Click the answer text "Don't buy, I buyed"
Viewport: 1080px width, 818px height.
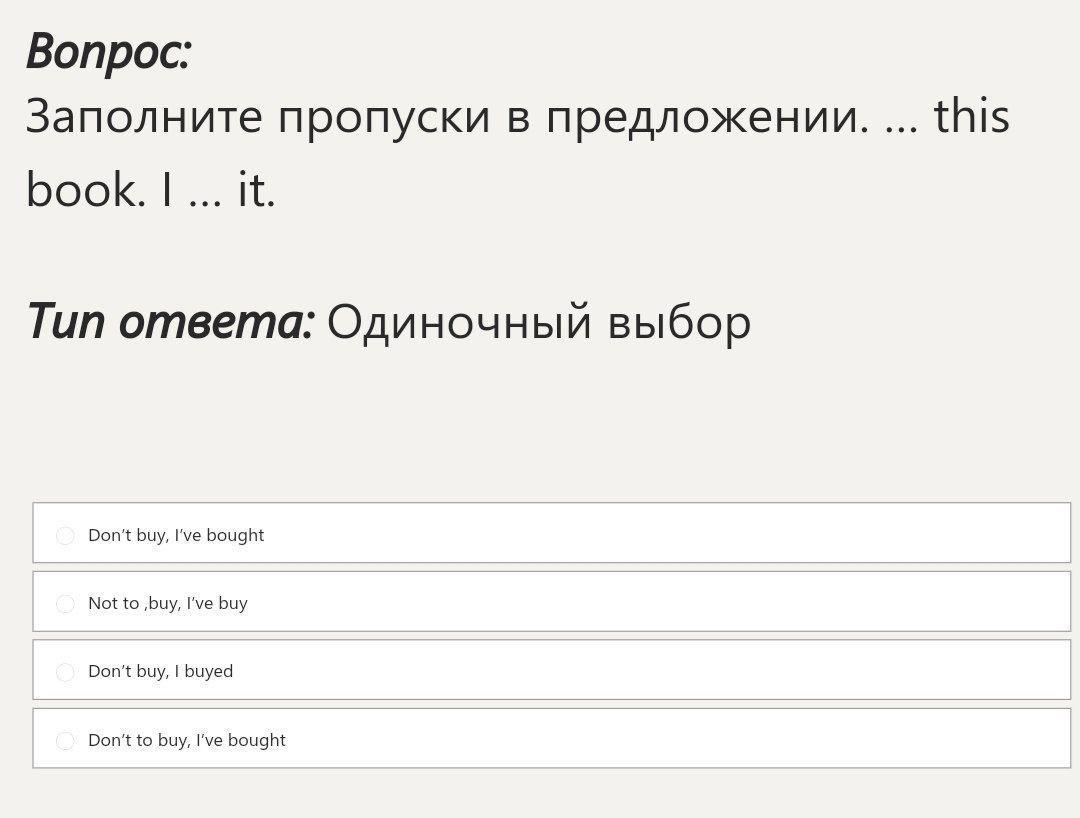tap(161, 671)
